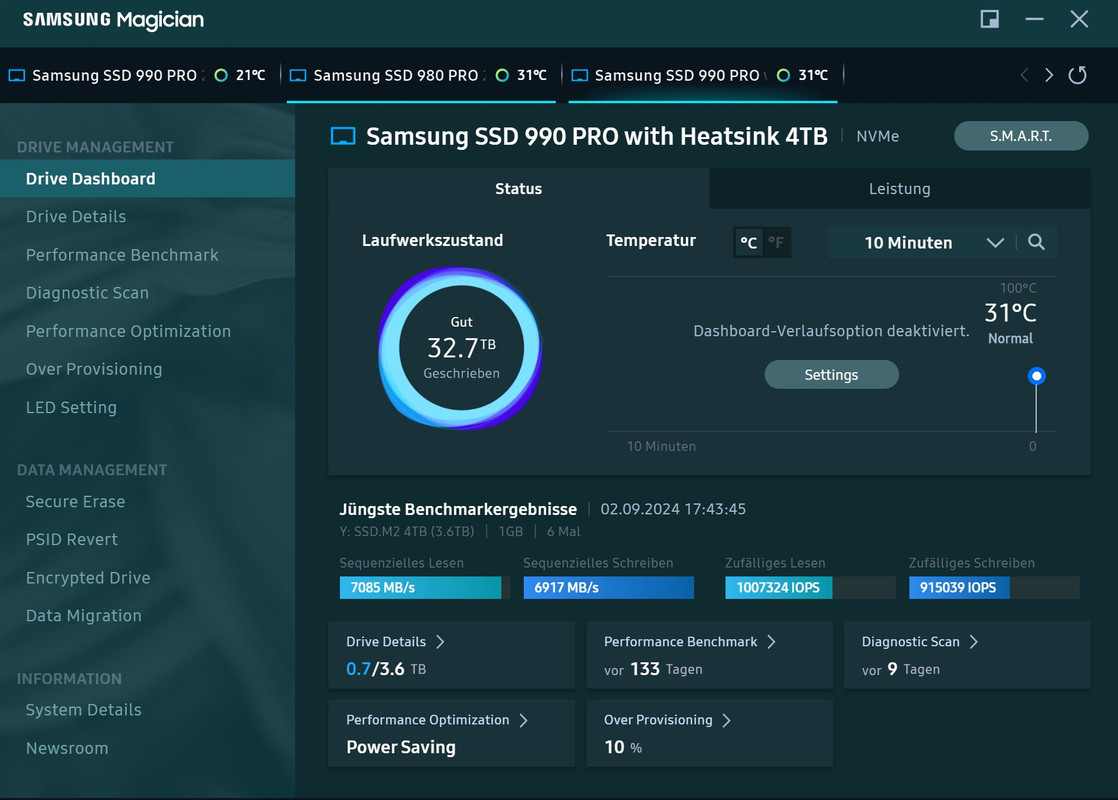
Task: Click the 6917 MB/s sequential write bar
Action: coord(609,588)
